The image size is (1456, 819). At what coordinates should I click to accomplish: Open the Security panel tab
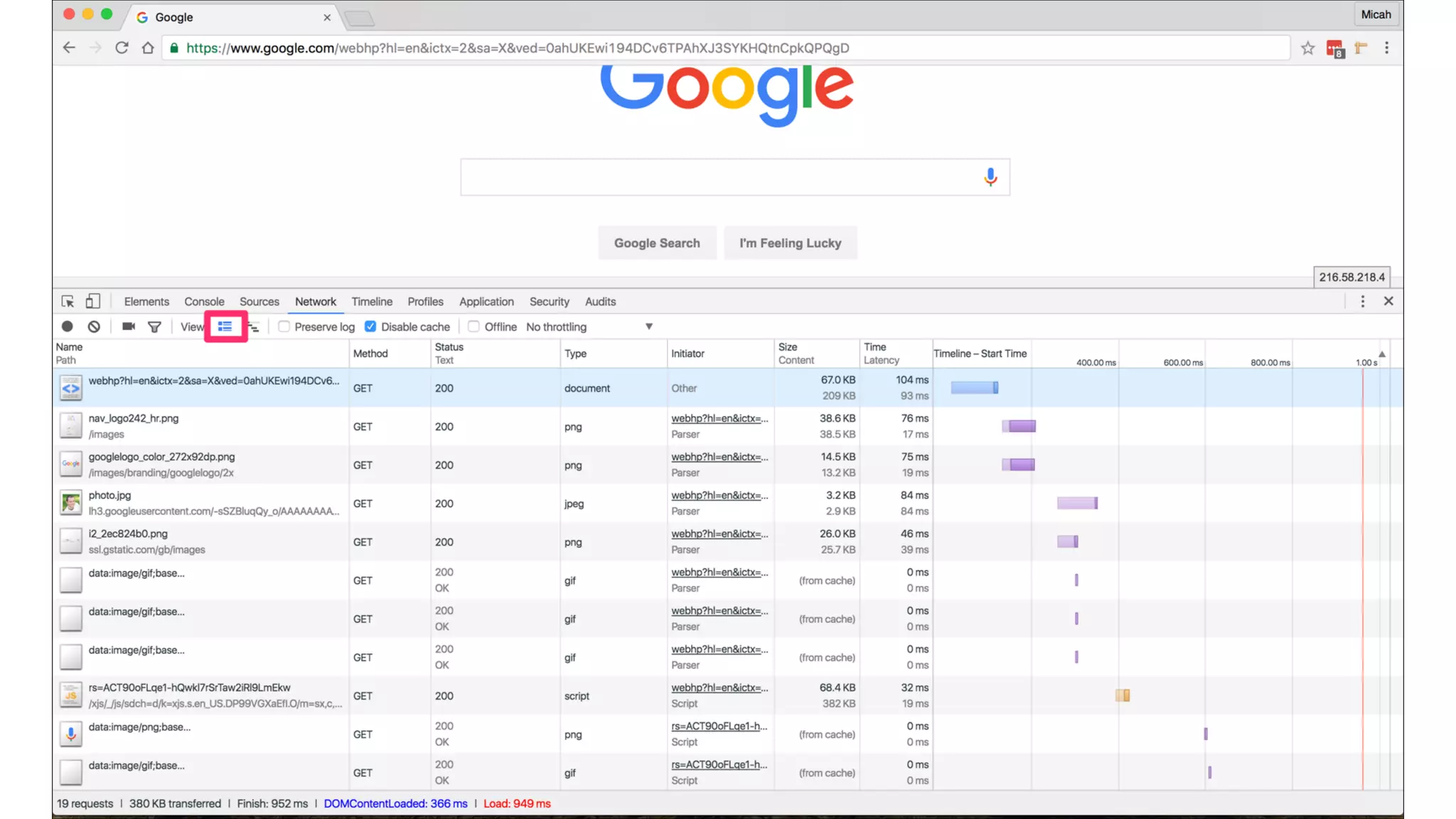549,301
